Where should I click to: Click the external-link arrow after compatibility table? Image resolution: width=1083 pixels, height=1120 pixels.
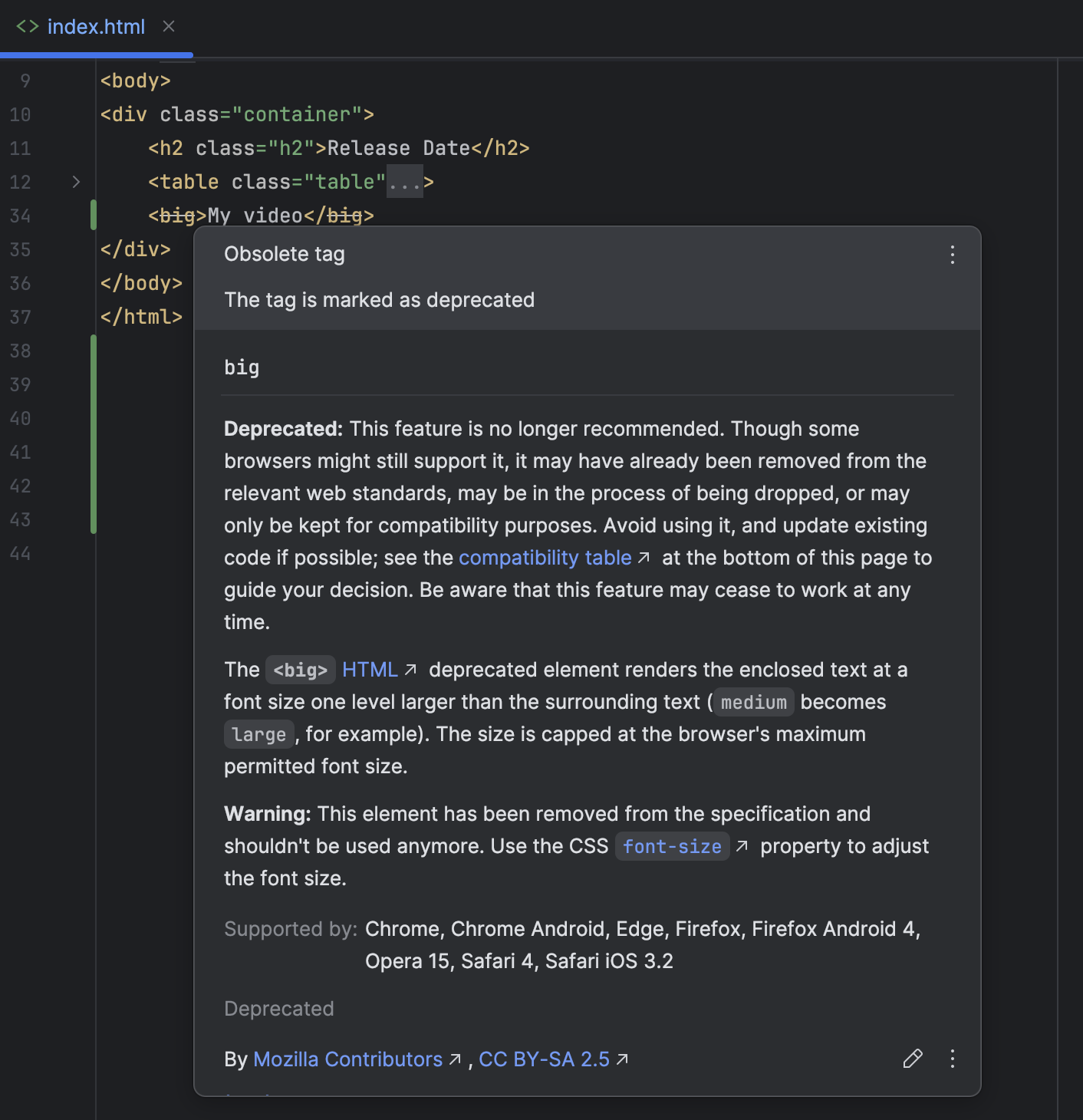point(644,558)
